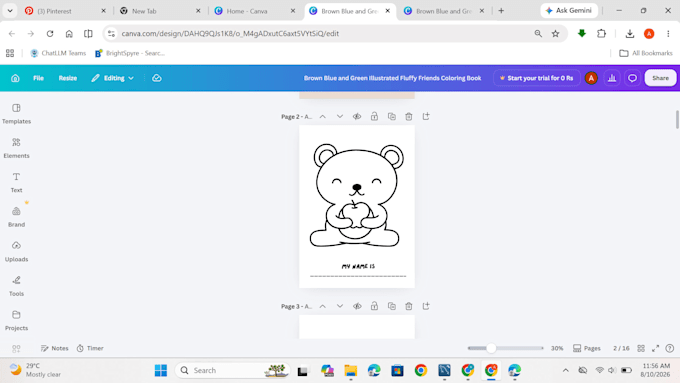Open BrightSpyre bookmark
The width and height of the screenshot is (680, 383).
[x=130, y=53]
